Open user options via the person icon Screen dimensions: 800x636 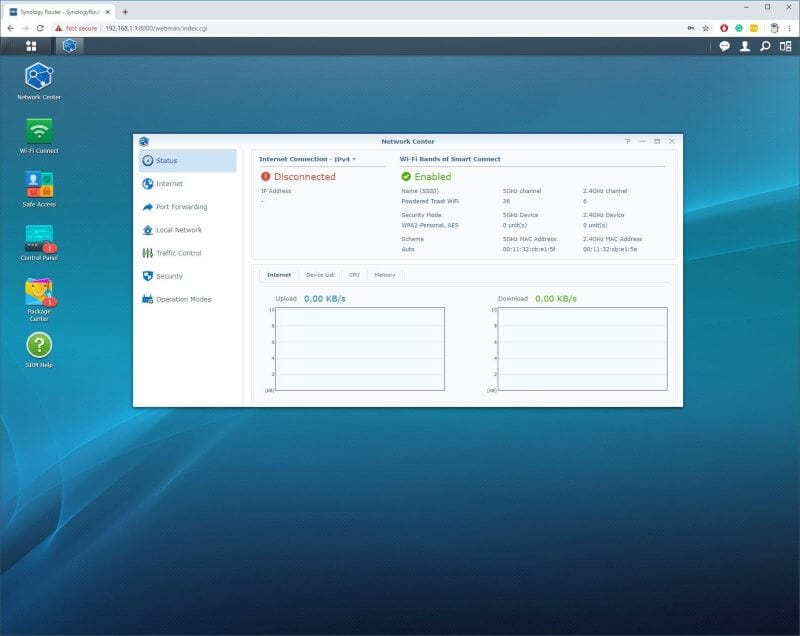pos(747,47)
